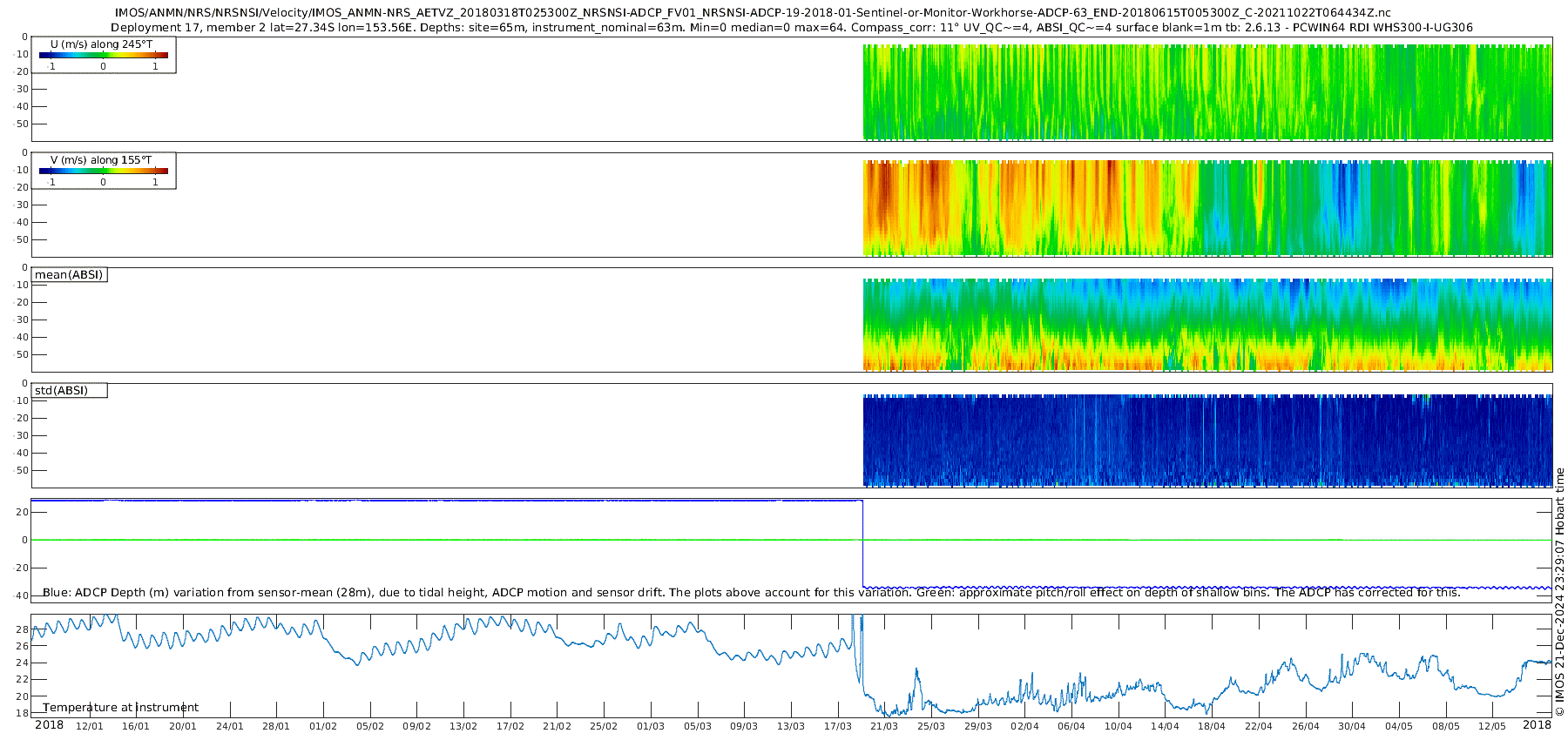1568x740 pixels.
Task: Select the 30/04 date tick label
Action: pyautogui.click(x=1352, y=726)
